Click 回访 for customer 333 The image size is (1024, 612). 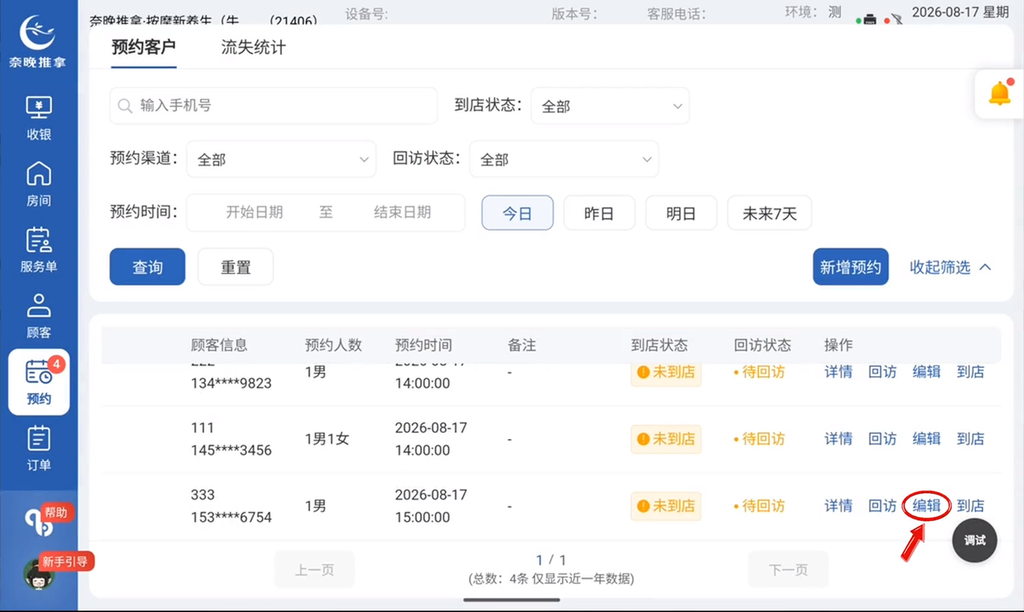pyautogui.click(x=882, y=506)
